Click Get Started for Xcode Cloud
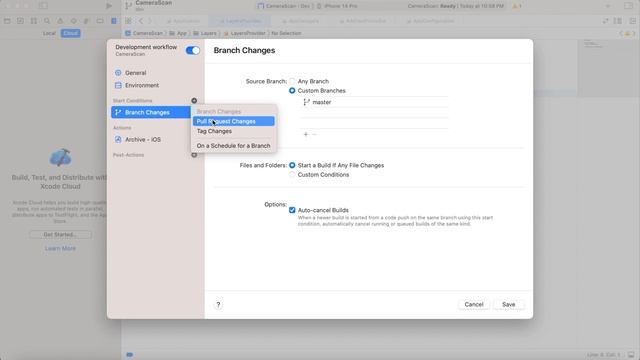This screenshot has height=360, width=640. coord(60,235)
